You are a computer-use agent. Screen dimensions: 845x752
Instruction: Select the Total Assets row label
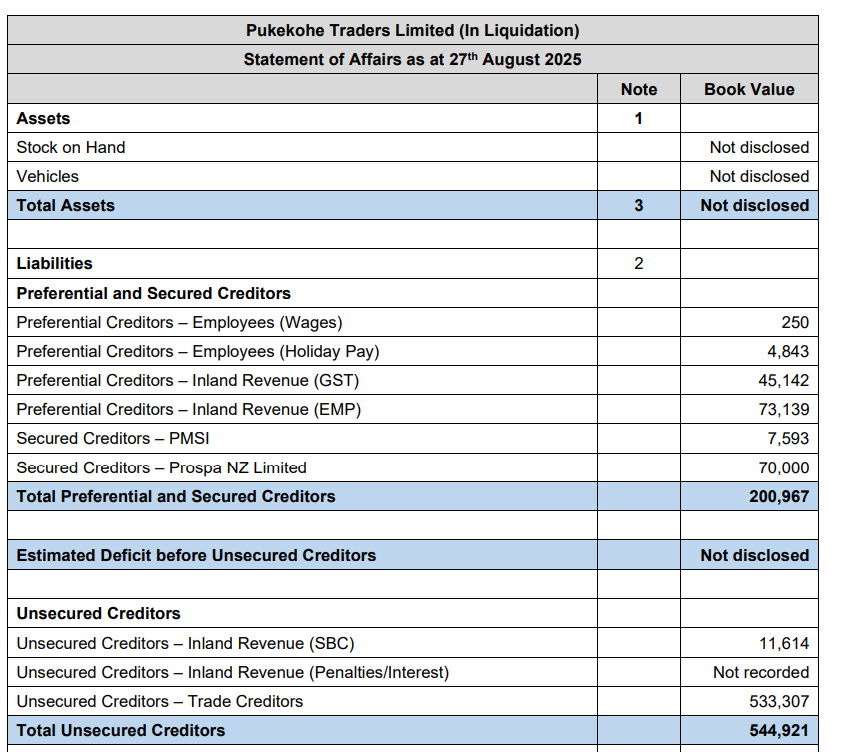point(66,205)
